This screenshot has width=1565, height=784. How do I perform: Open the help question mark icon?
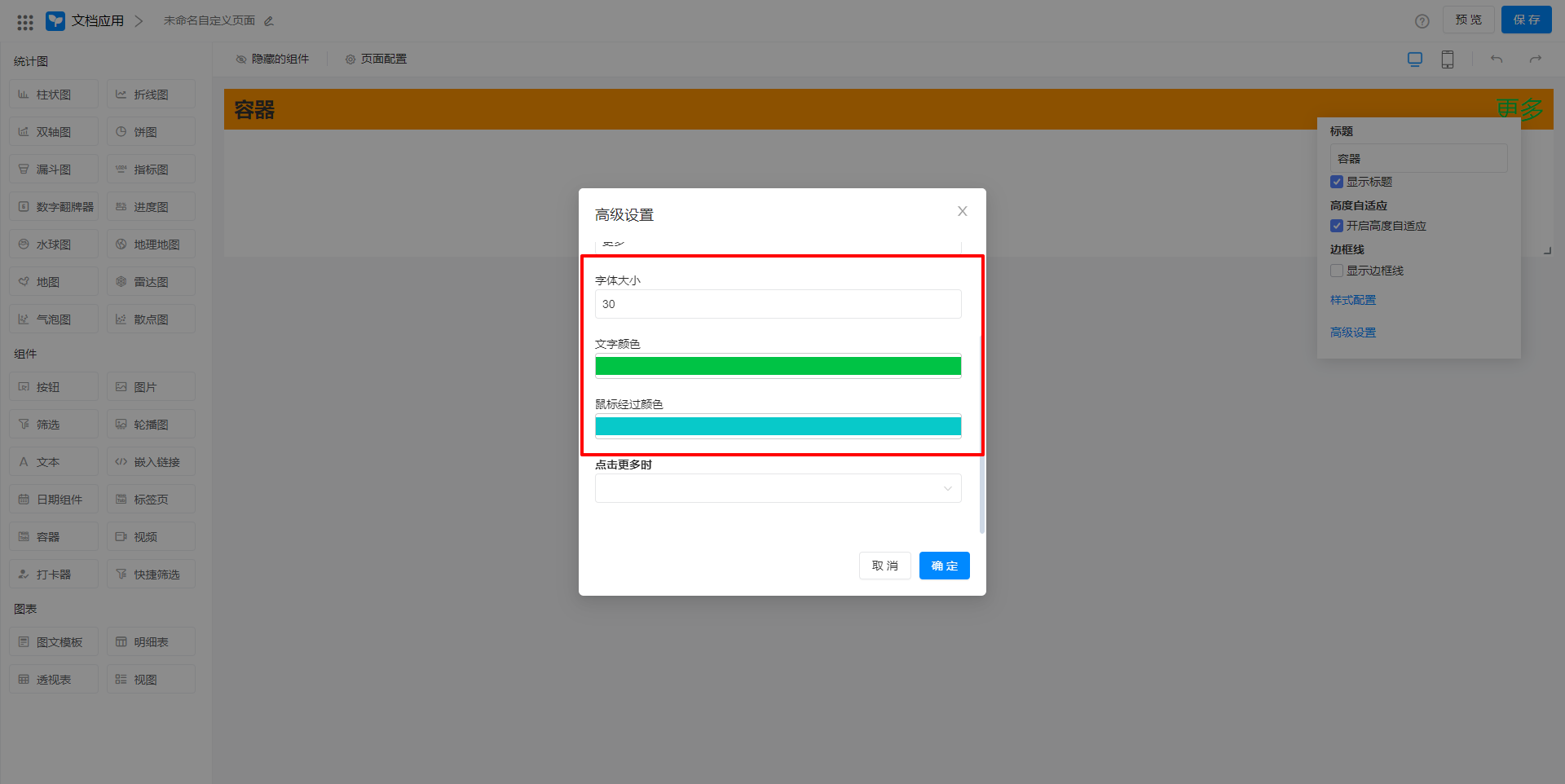point(1422,21)
